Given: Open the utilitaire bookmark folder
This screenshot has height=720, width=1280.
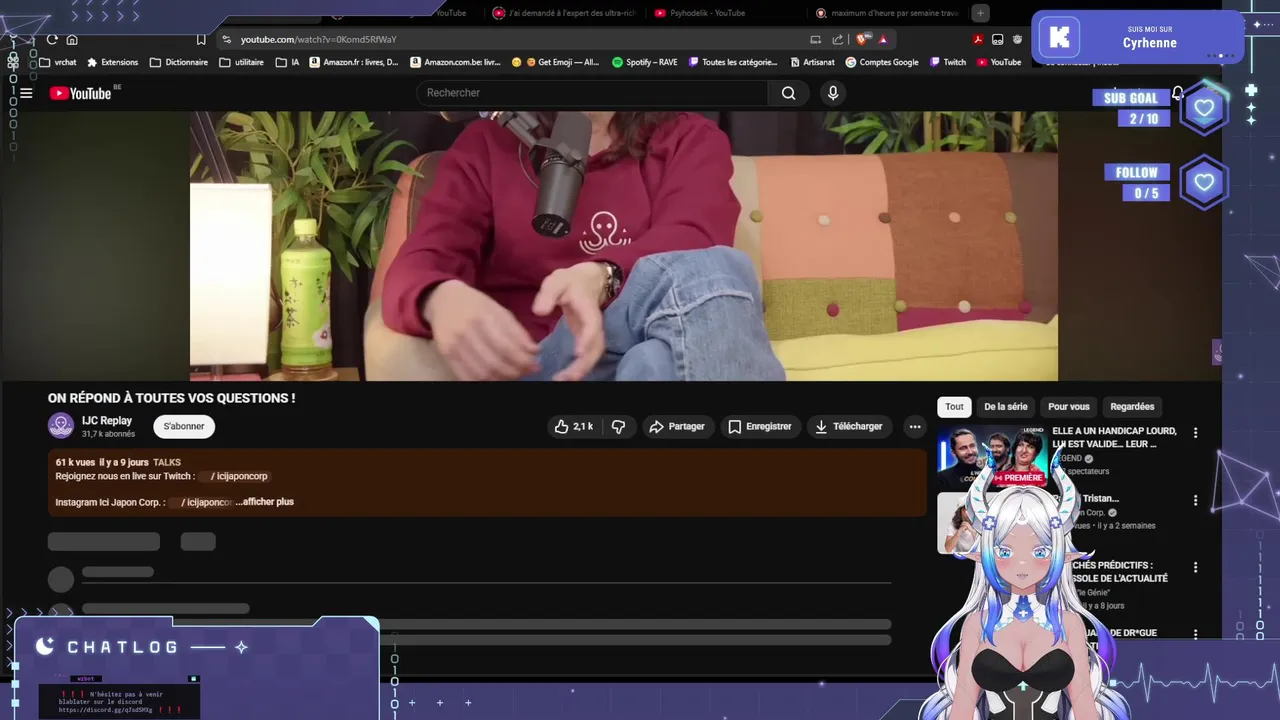Looking at the screenshot, I should click(x=241, y=62).
